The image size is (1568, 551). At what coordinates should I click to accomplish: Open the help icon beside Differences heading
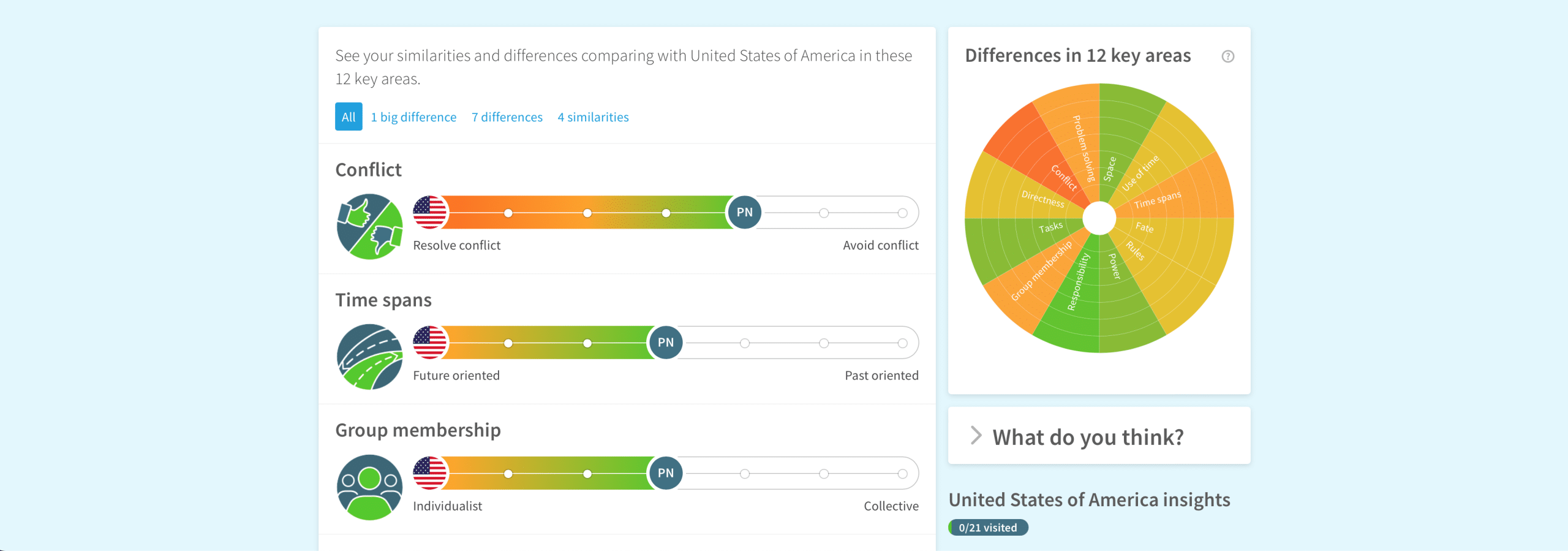click(1227, 56)
